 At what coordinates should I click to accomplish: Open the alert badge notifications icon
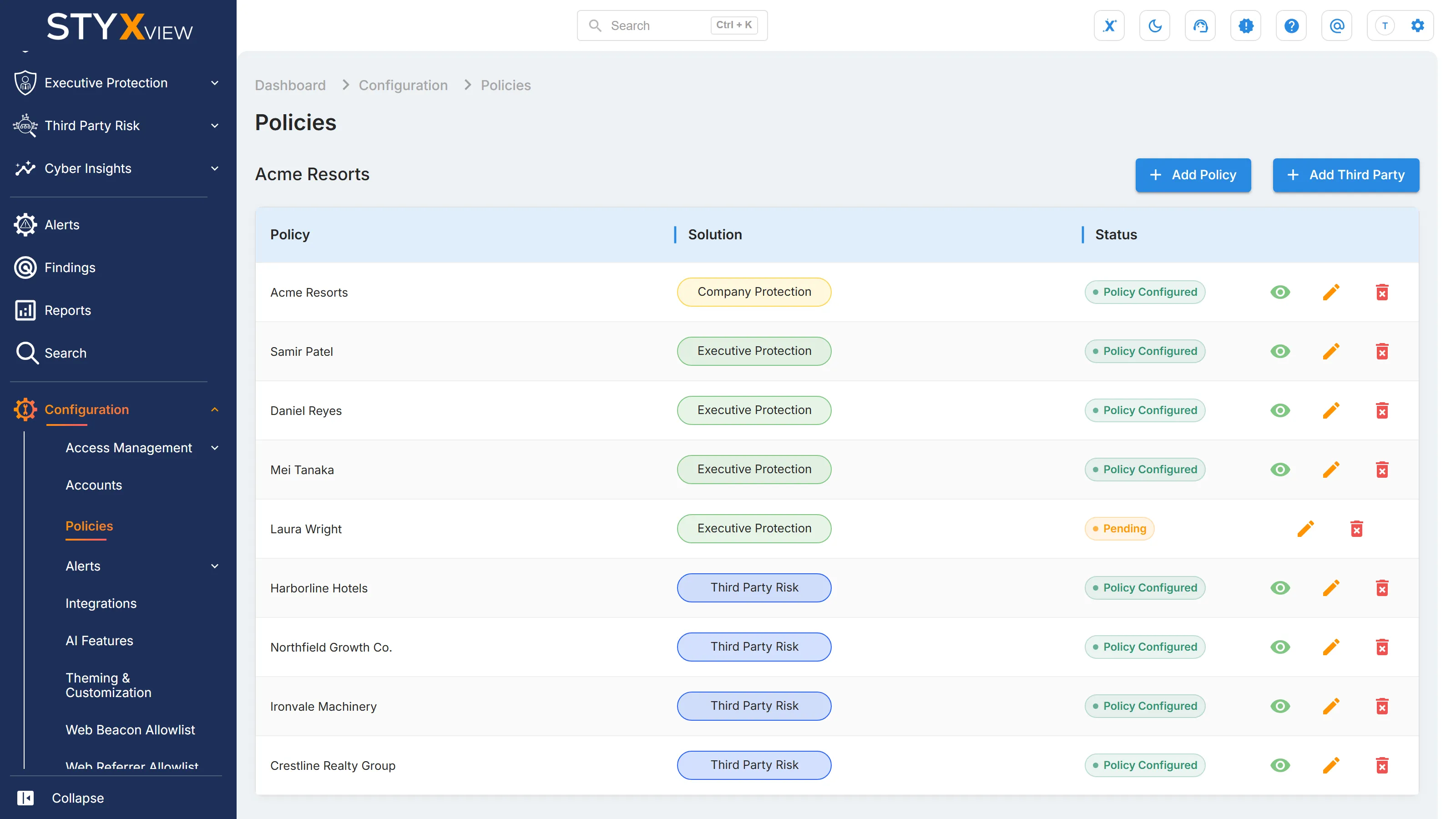pos(1246,25)
